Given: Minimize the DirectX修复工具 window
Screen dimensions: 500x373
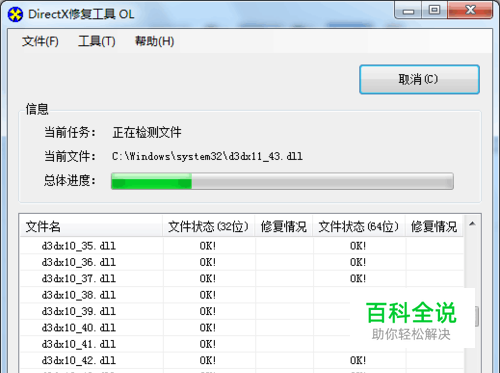Looking at the screenshot, I should (408, 10).
